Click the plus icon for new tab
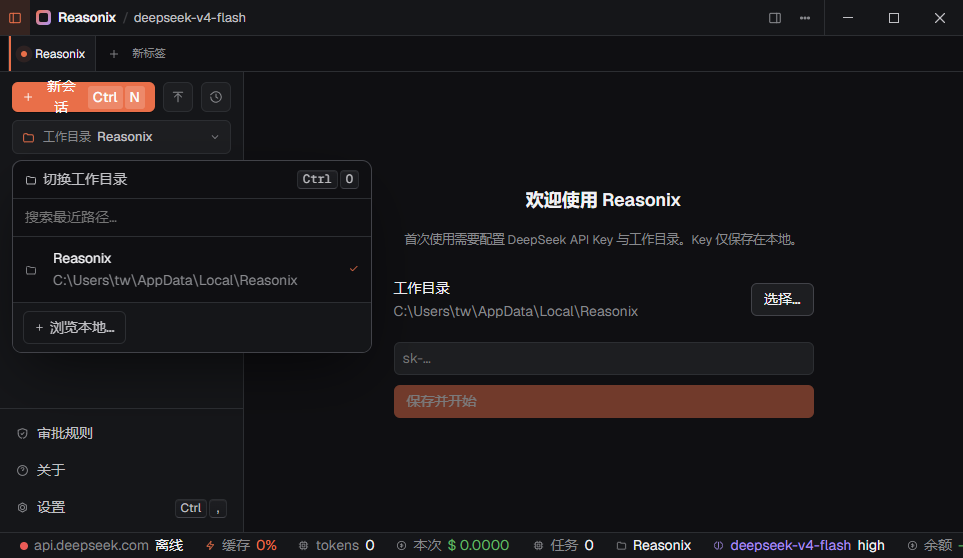This screenshot has width=963, height=558. (114, 54)
